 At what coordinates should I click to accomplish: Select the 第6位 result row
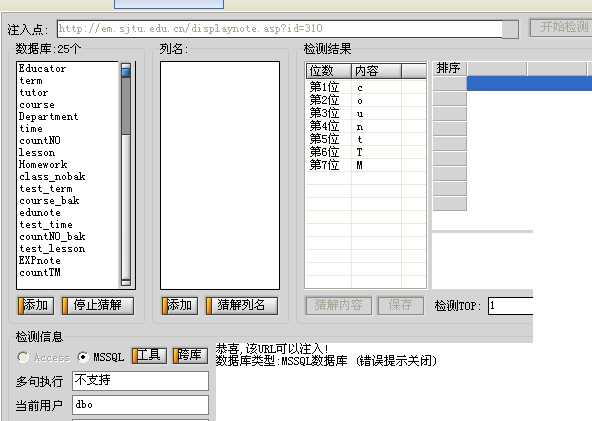click(365, 152)
